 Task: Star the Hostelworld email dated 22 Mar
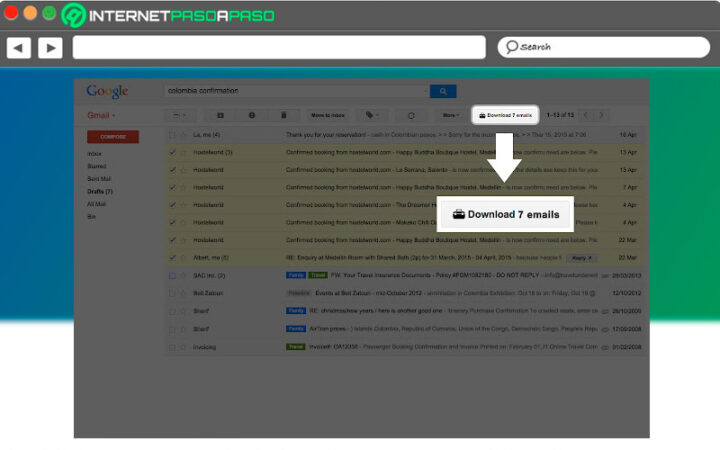[x=183, y=240]
